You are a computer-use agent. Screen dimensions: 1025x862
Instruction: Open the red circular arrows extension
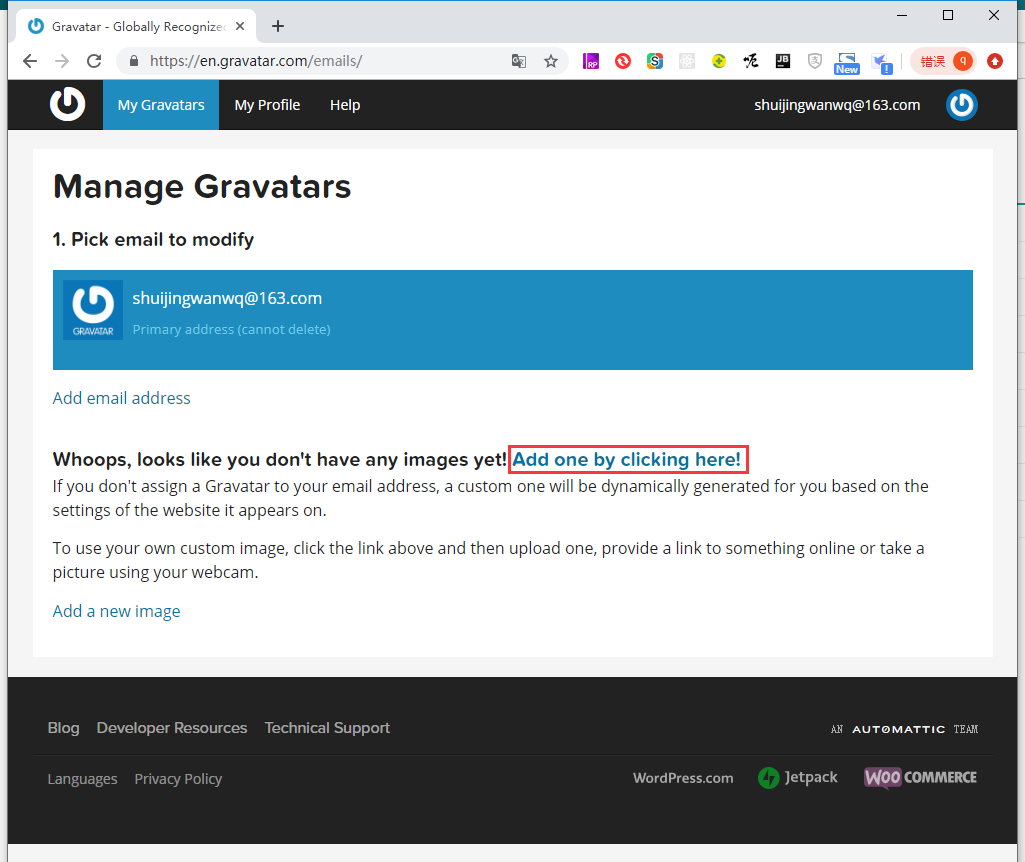(x=623, y=61)
